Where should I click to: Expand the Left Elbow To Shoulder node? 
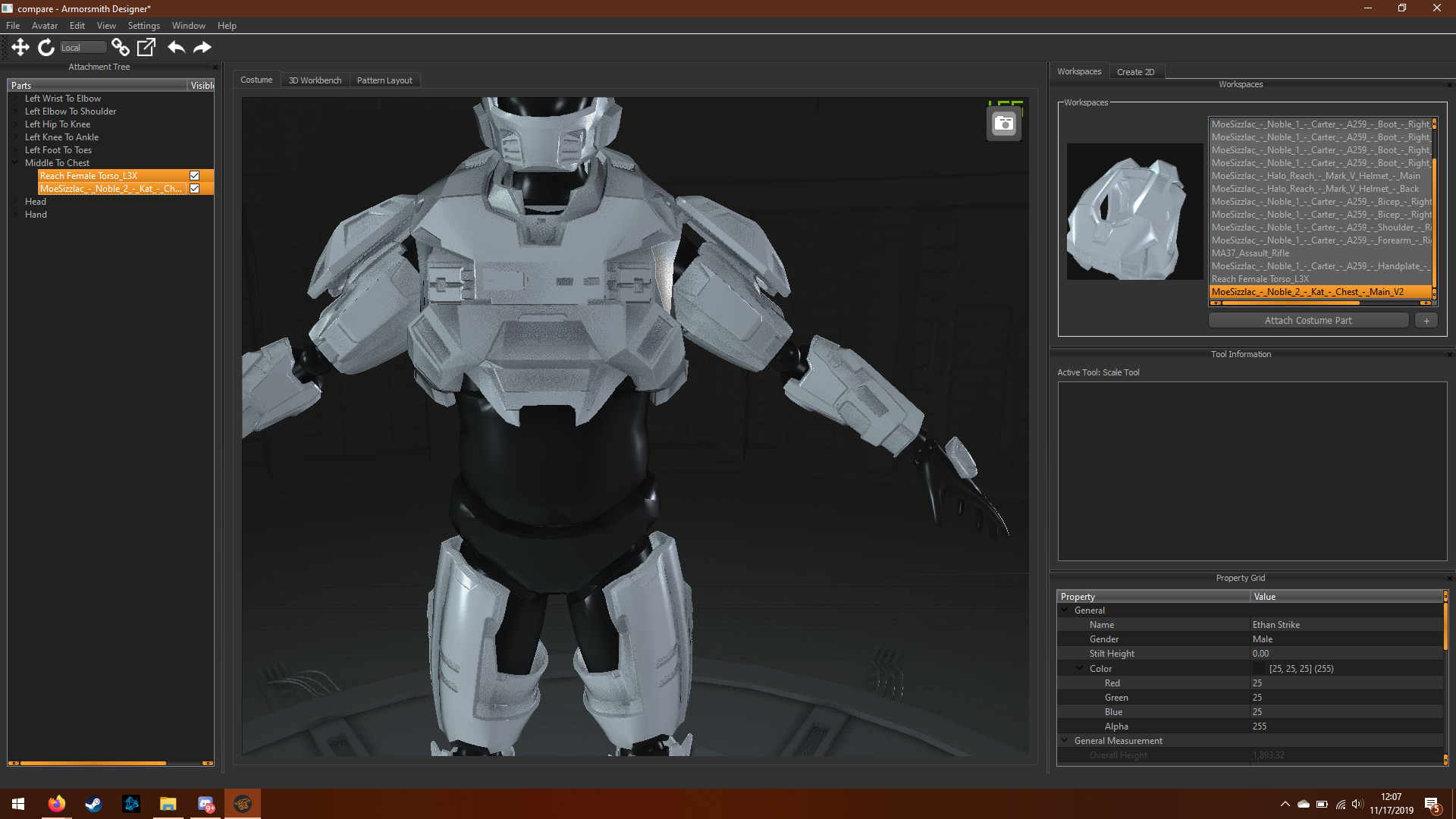[x=15, y=111]
